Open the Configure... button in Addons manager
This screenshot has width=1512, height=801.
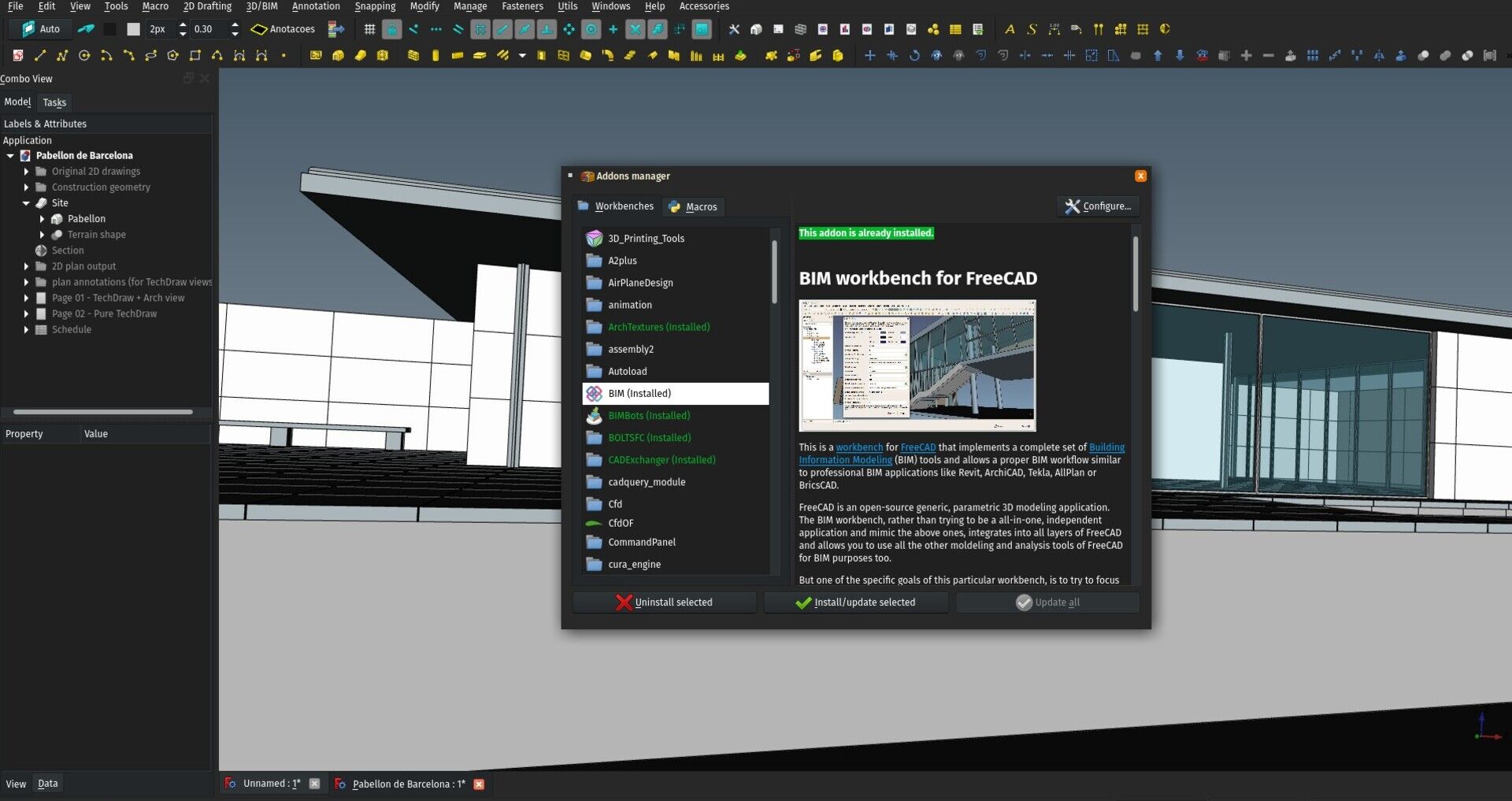point(1098,206)
